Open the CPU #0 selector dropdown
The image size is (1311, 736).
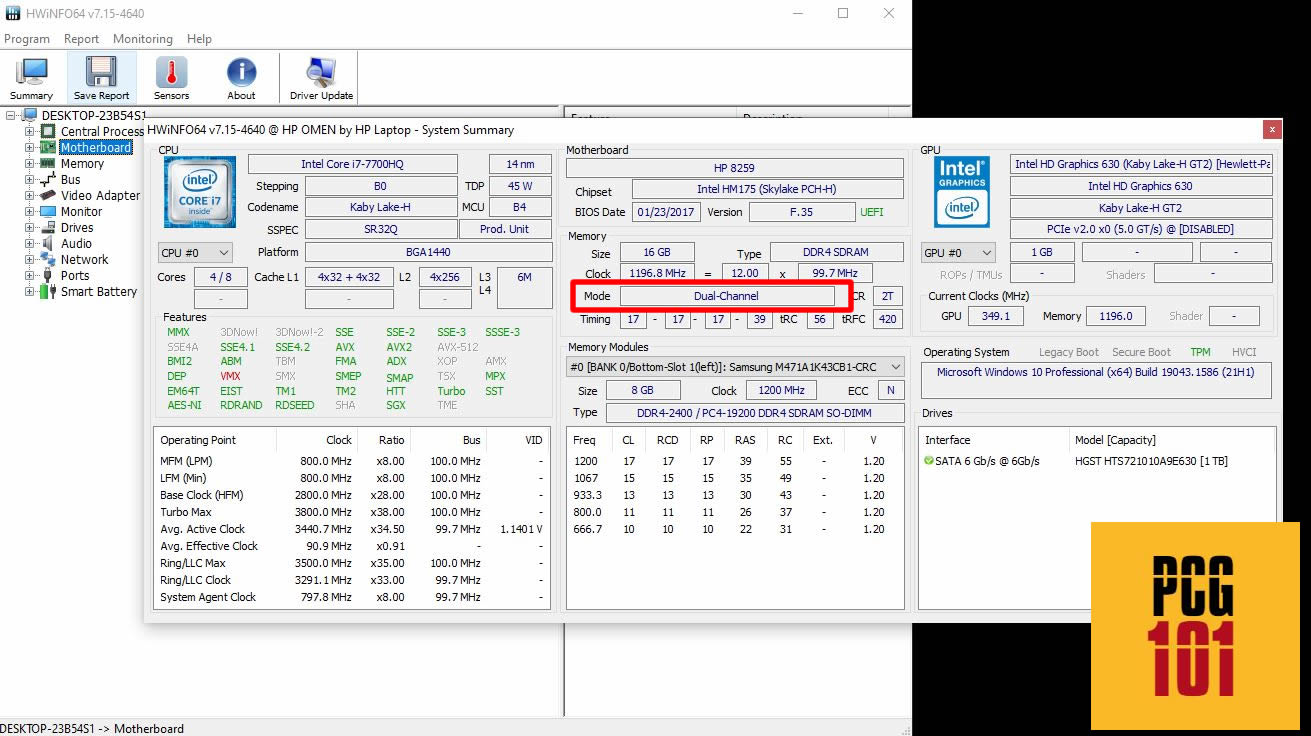[x=195, y=253]
